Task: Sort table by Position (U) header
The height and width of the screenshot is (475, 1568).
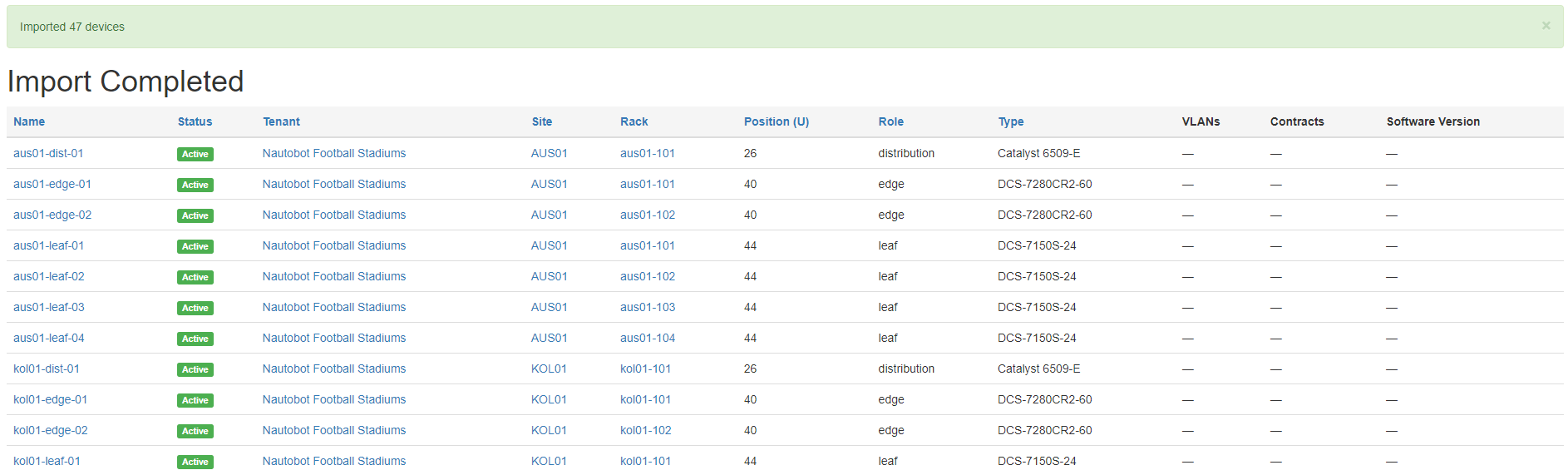Action: (x=776, y=121)
